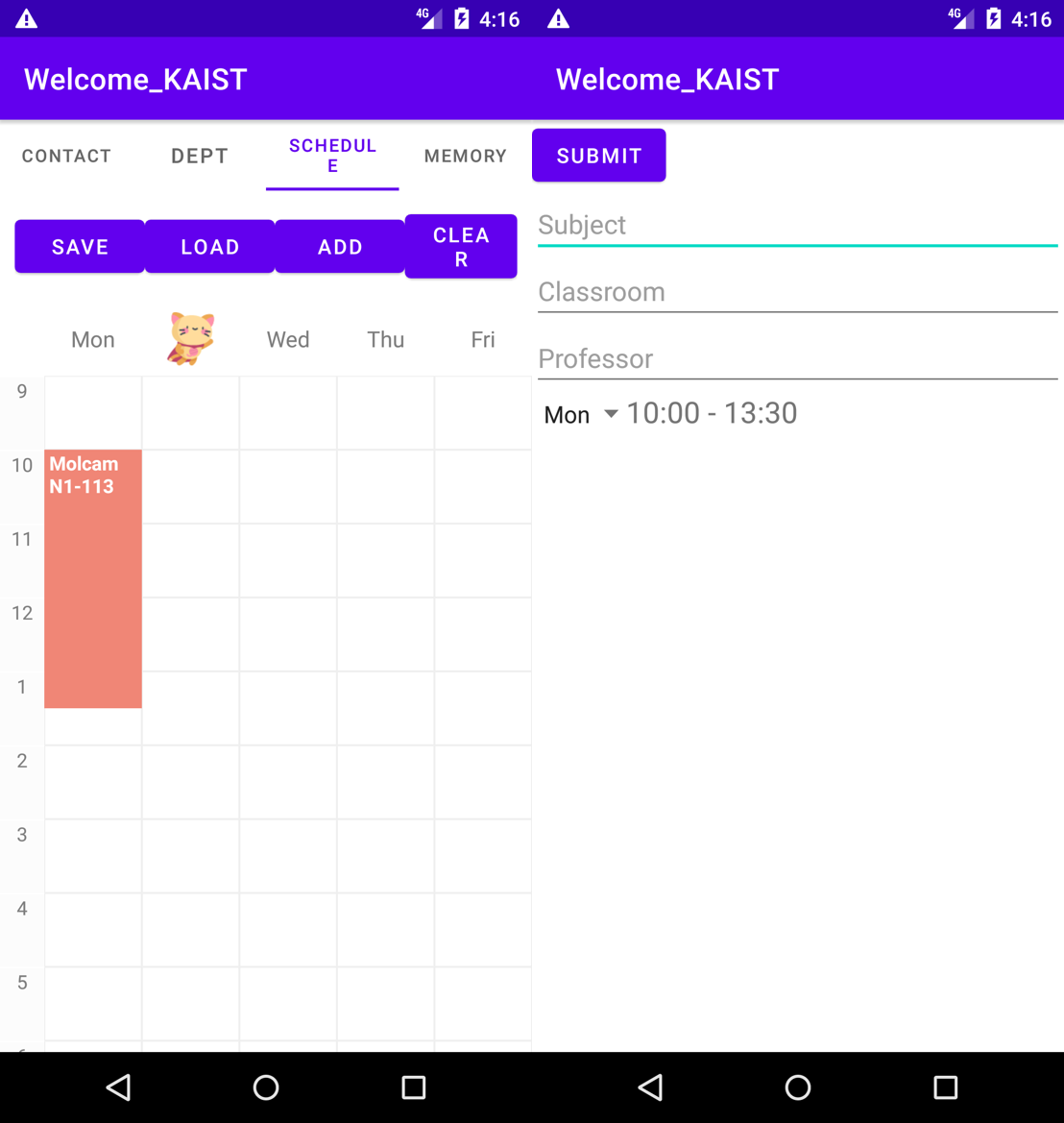Click the 10 hour label
Screen dimensions: 1064x1123
tap(22, 466)
